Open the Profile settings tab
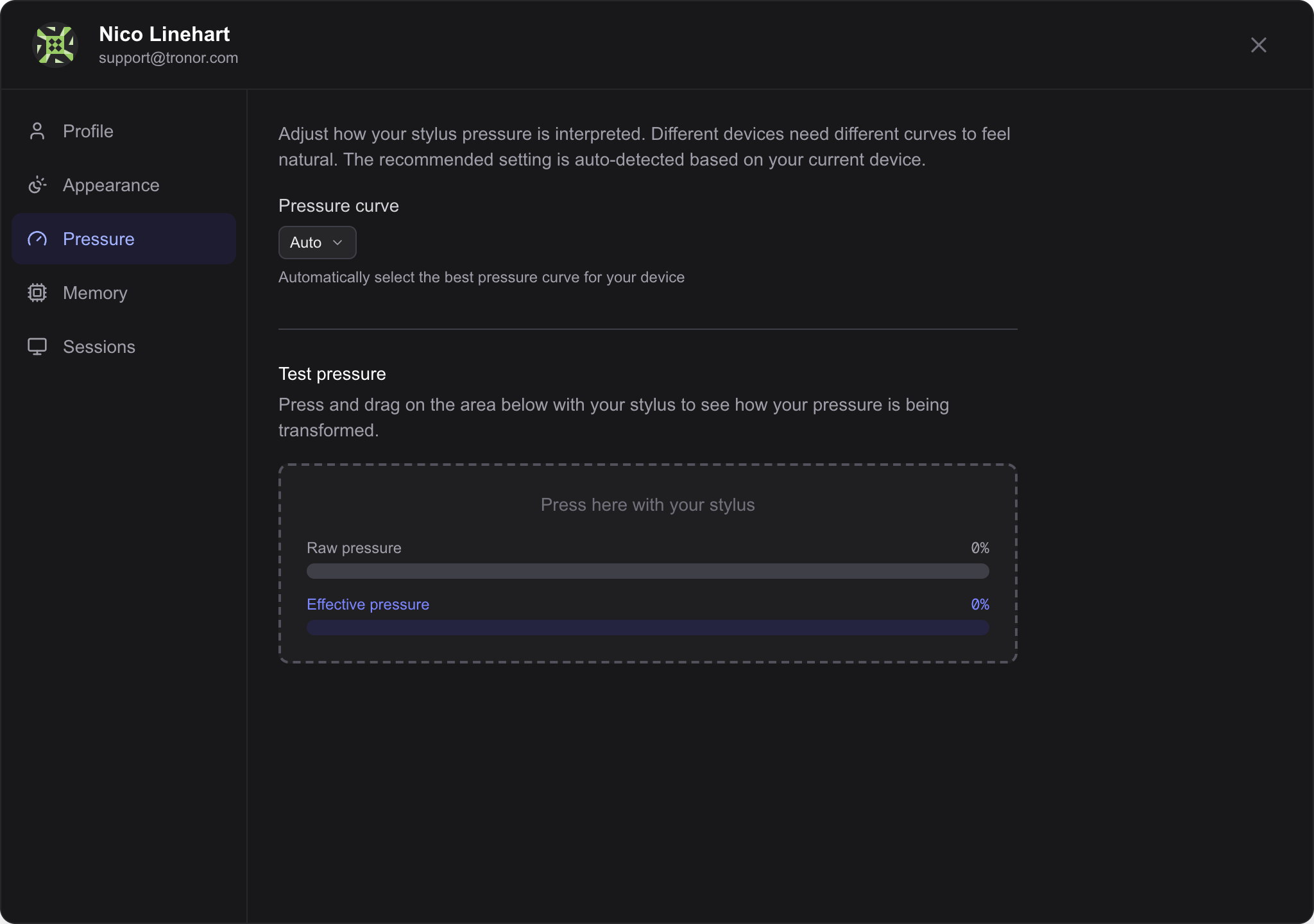Screen dimensions: 1314x924 pos(88,131)
